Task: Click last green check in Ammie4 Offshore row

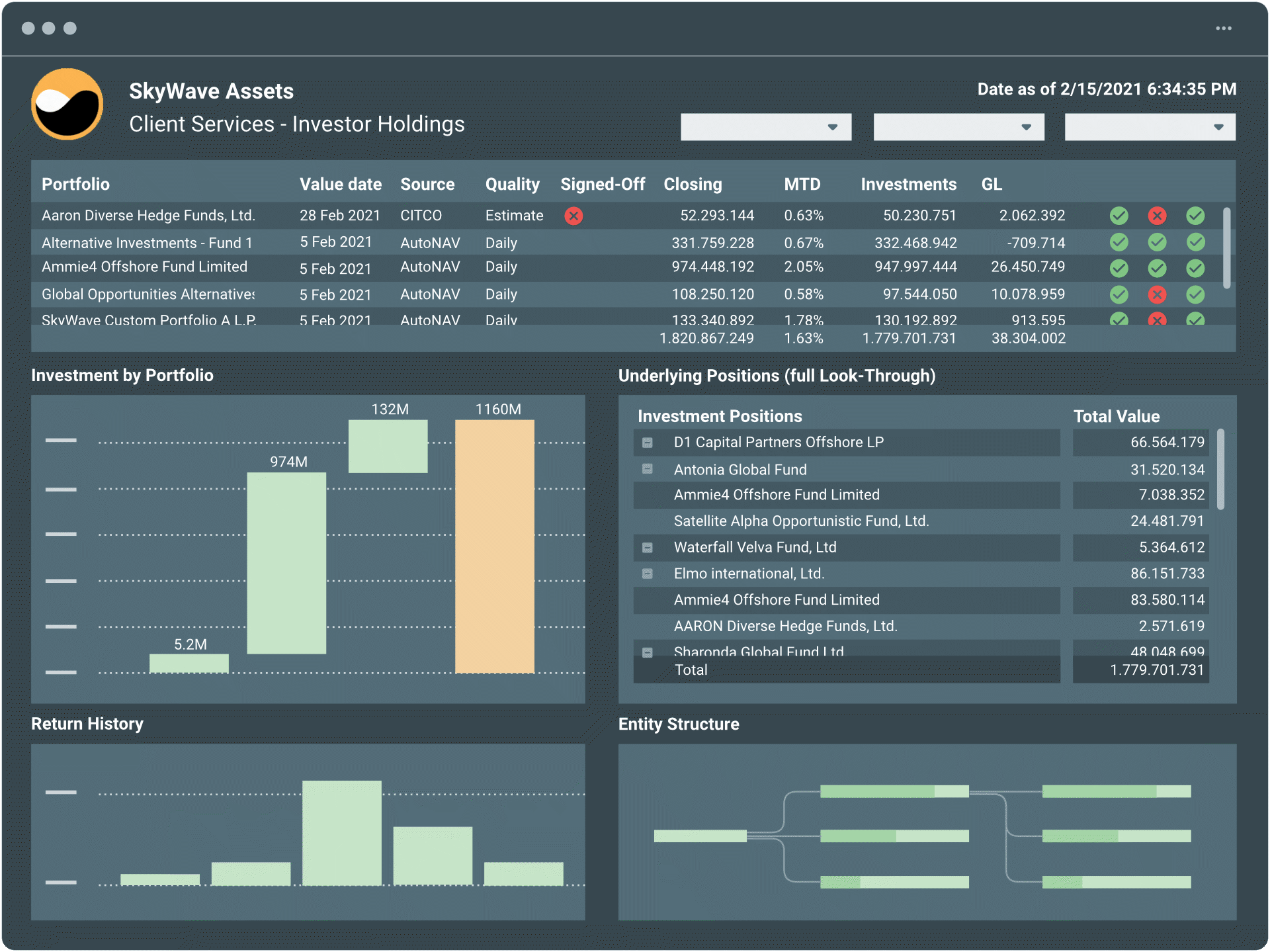Action: click(x=1195, y=268)
